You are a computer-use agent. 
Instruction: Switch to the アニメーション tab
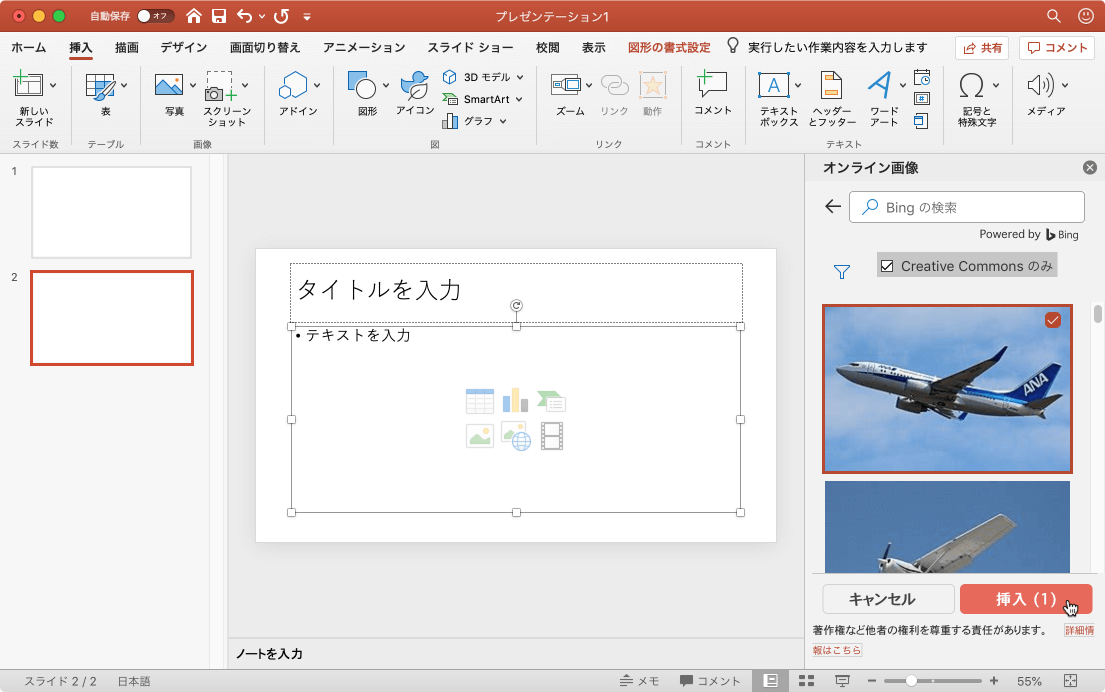coord(364,47)
